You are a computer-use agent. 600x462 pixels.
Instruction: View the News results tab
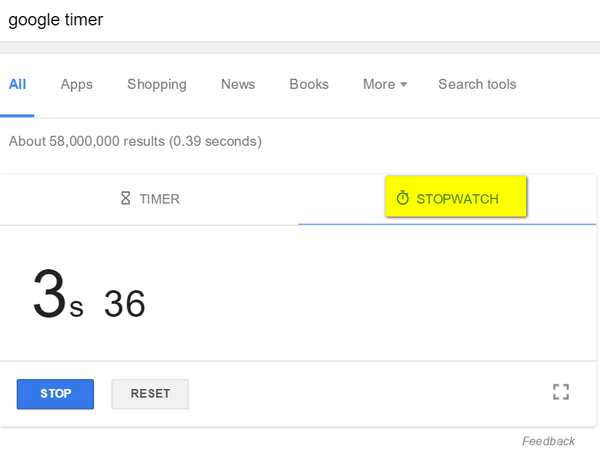coord(238,84)
